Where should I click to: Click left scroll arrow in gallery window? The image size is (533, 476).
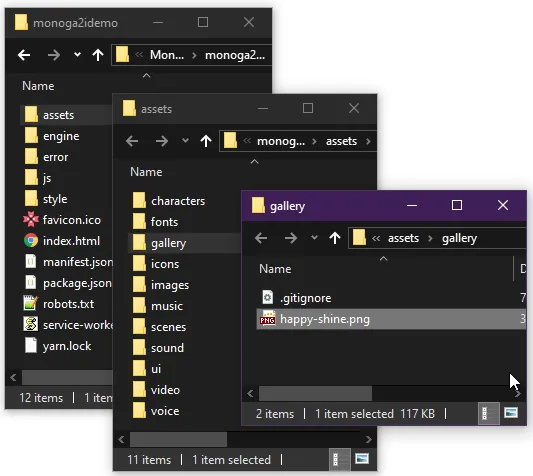[251, 393]
